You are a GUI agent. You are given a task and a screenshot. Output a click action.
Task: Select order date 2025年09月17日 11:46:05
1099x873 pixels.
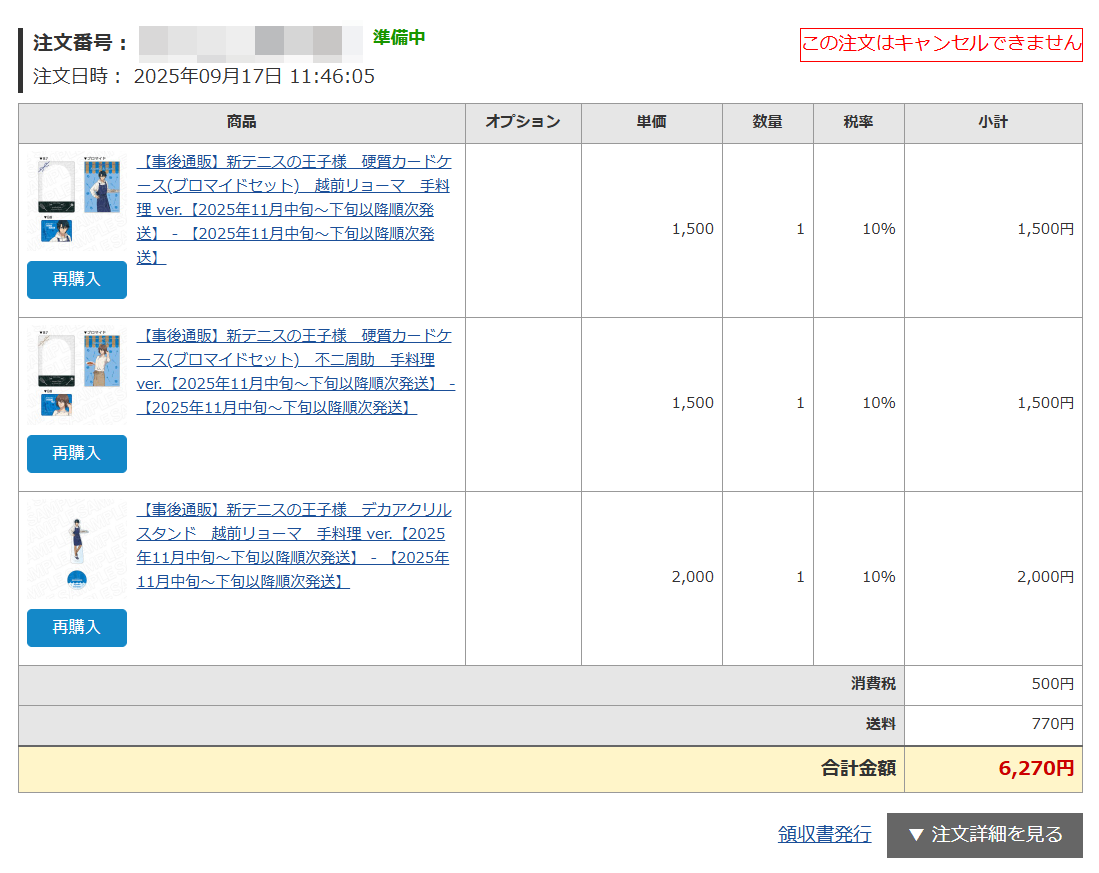point(254,76)
